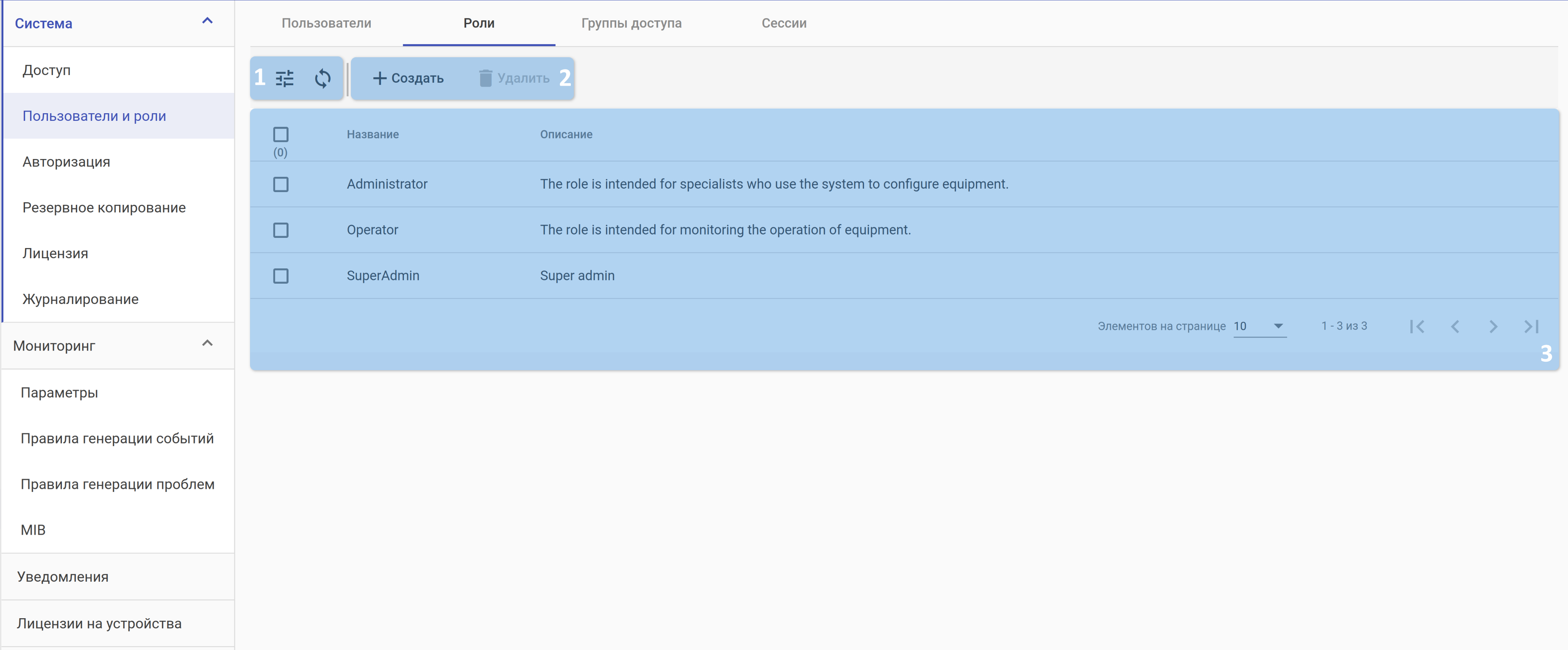
Task: Check the Administrator role checkbox
Action: (x=281, y=184)
